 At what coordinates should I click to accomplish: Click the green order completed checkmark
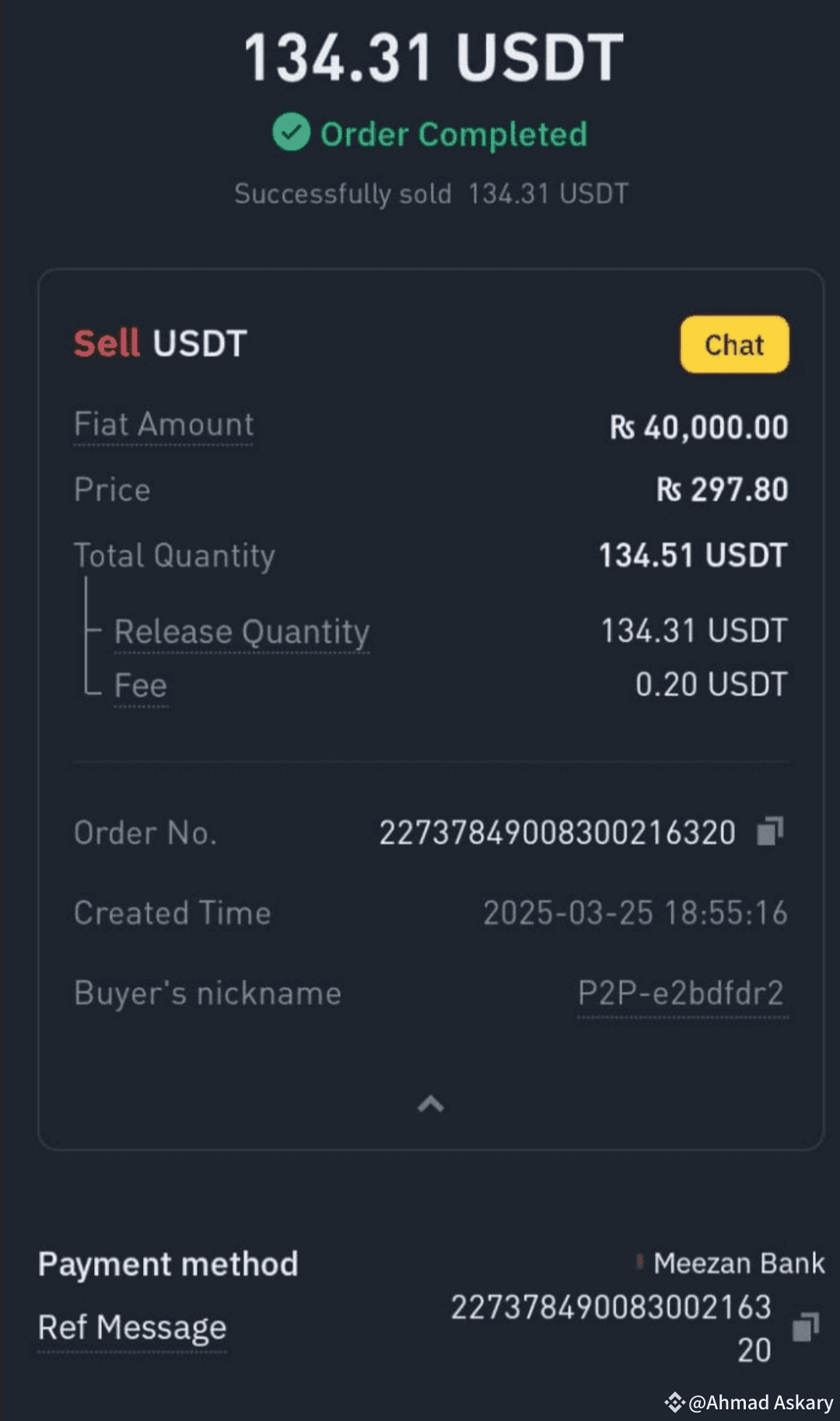[292, 132]
